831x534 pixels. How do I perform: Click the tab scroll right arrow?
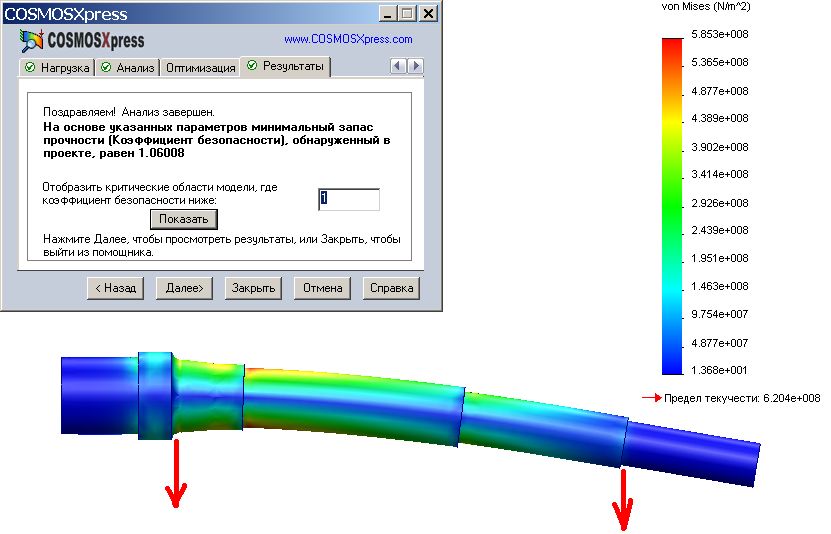[x=416, y=66]
